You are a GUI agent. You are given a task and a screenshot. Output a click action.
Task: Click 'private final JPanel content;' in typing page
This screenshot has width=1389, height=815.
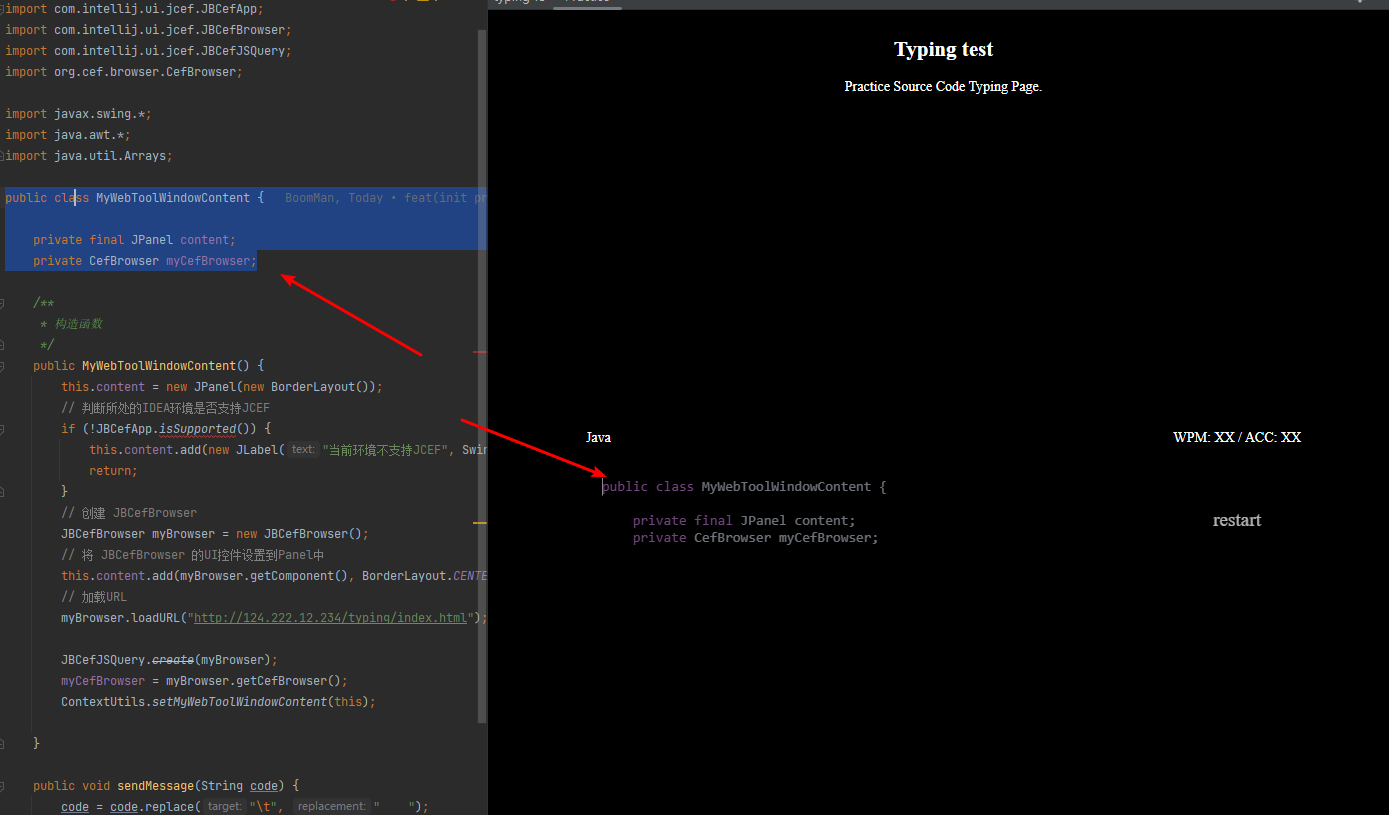tap(744, 520)
